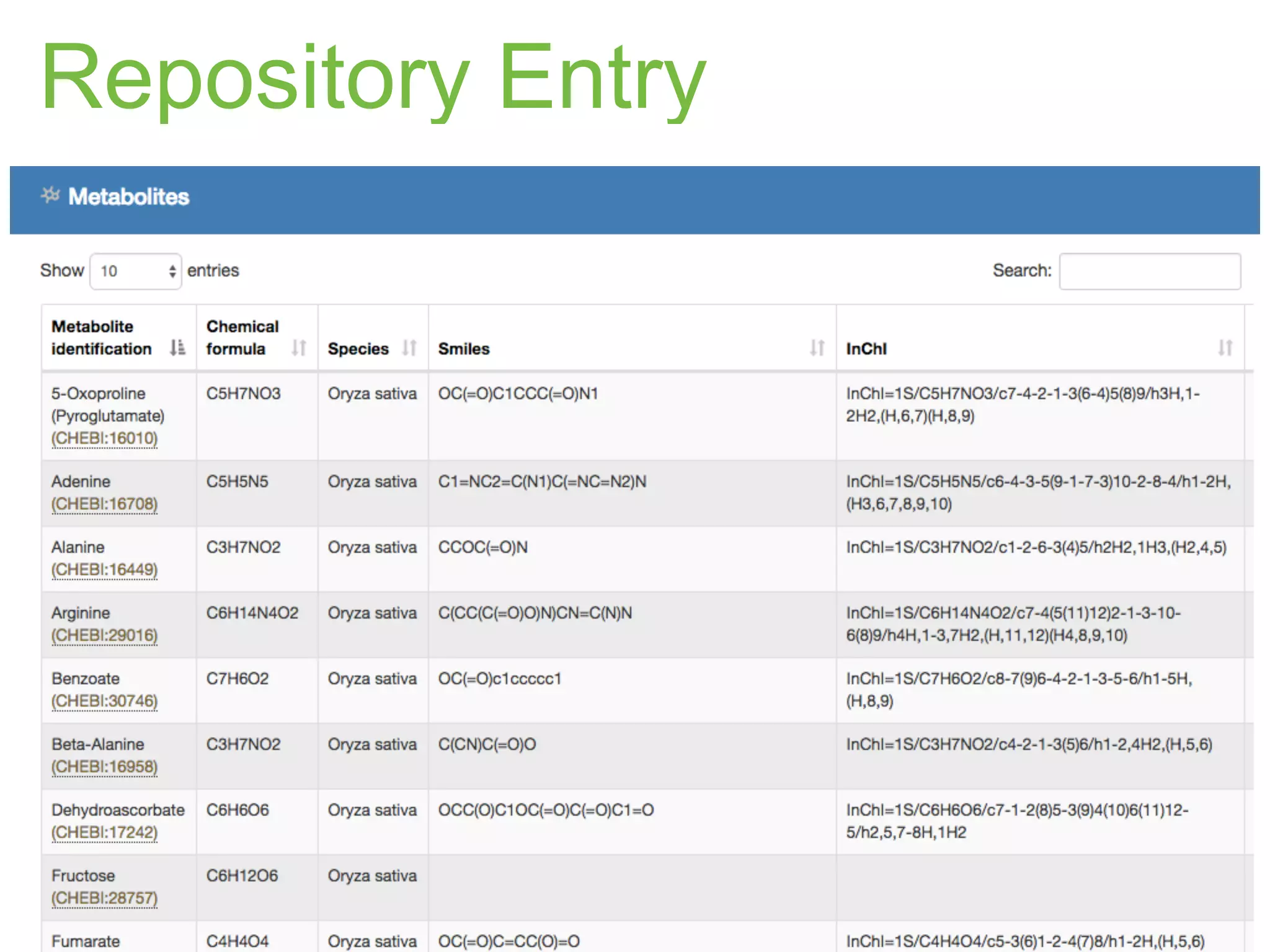The image size is (1270, 952).
Task: Sort by Smiles column icon
Action: pyautogui.click(x=817, y=348)
